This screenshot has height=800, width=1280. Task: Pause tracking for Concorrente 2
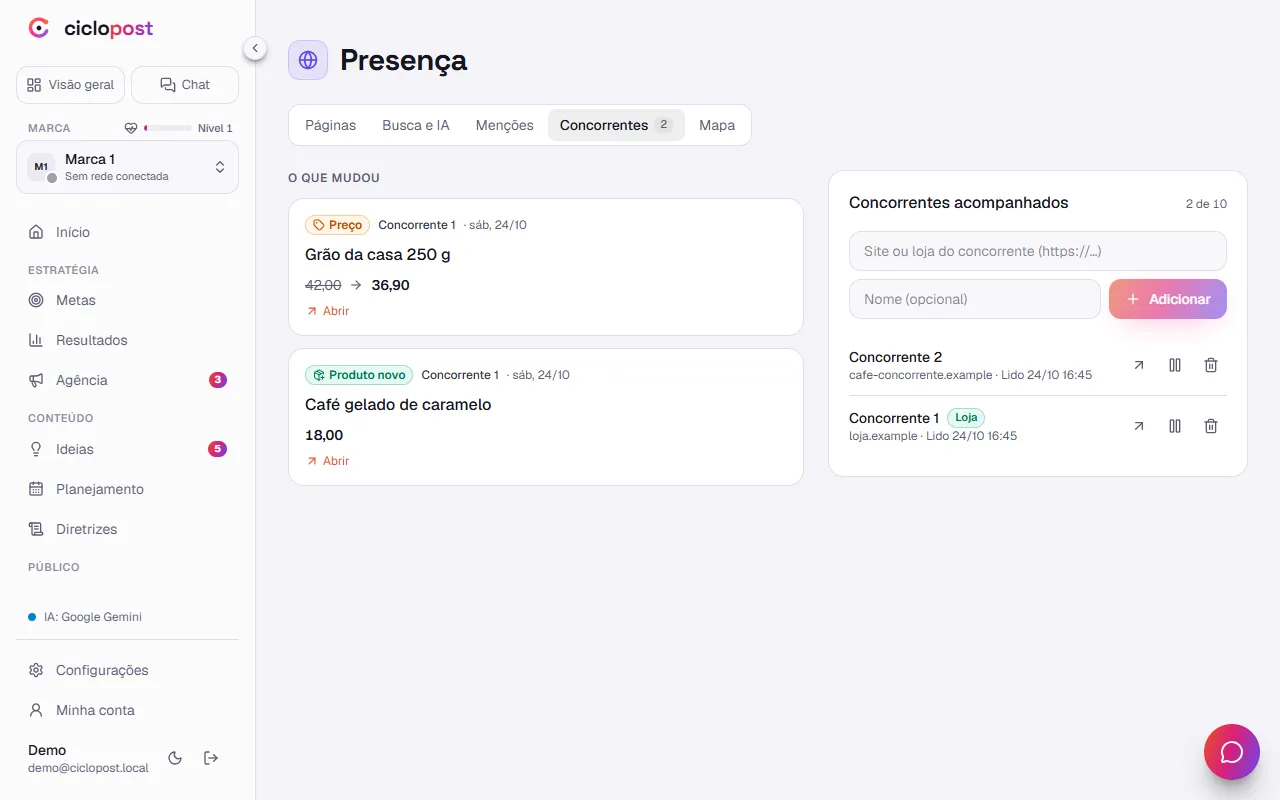(x=1175, y=365)
